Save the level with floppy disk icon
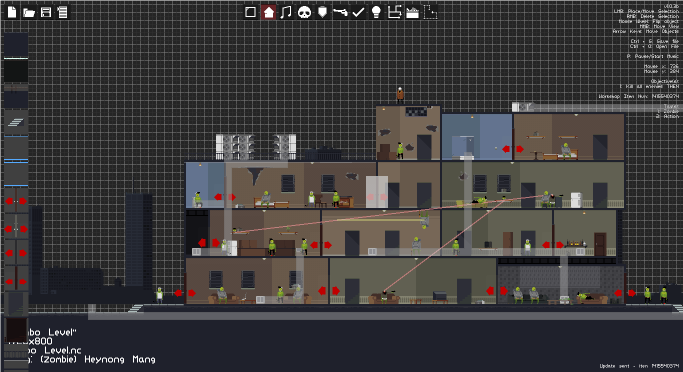 (x=46, y=12)
